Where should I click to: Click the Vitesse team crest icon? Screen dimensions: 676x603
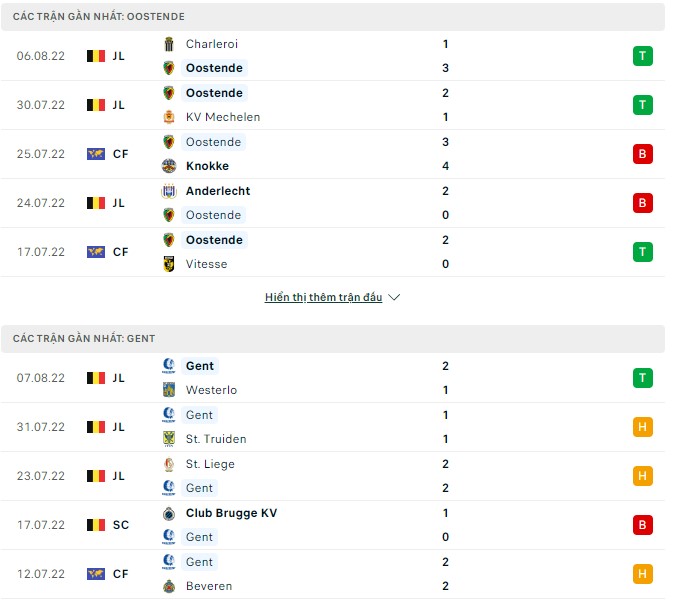pyautogui.click(x=168, y=264)
